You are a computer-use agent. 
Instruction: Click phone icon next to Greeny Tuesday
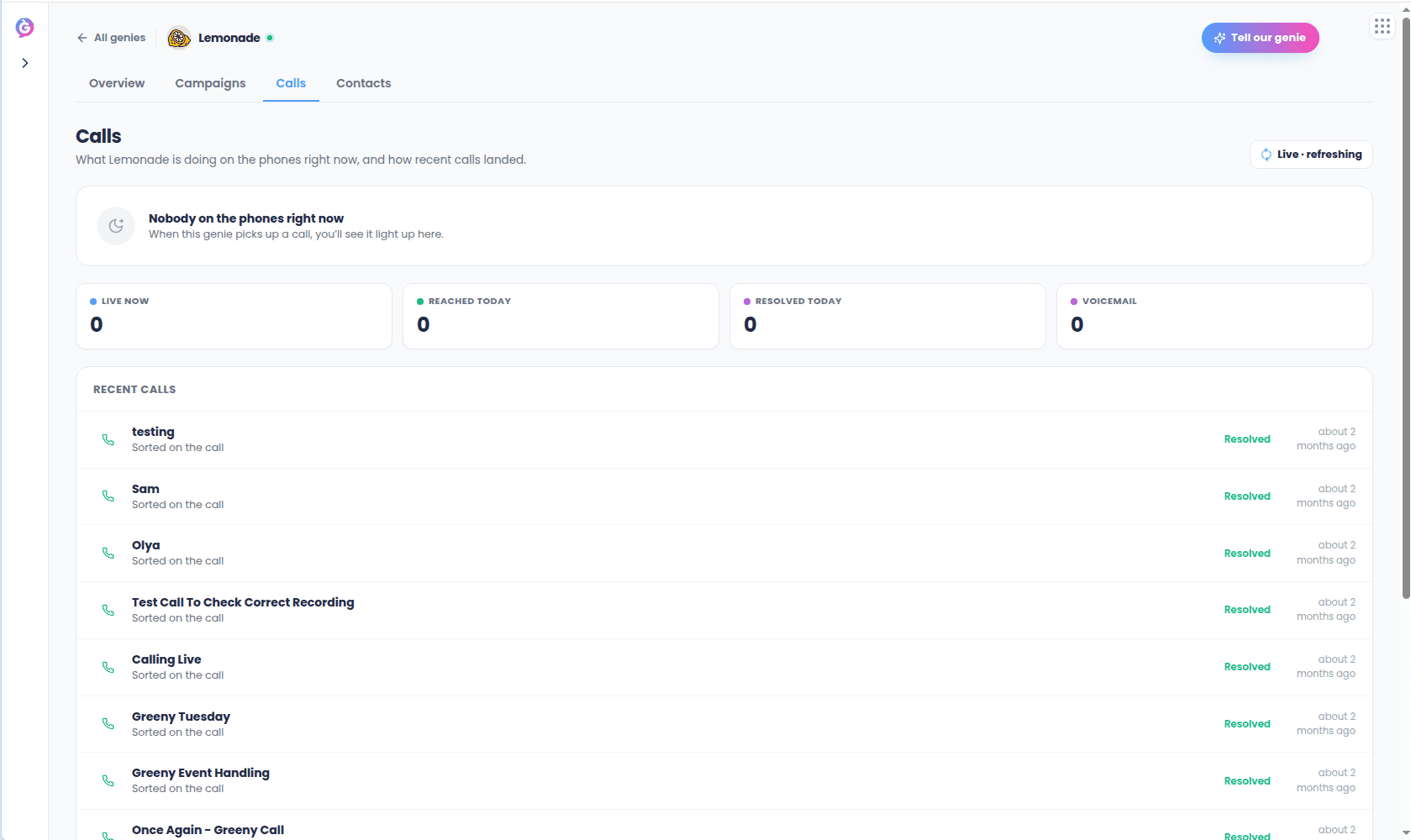108,723
